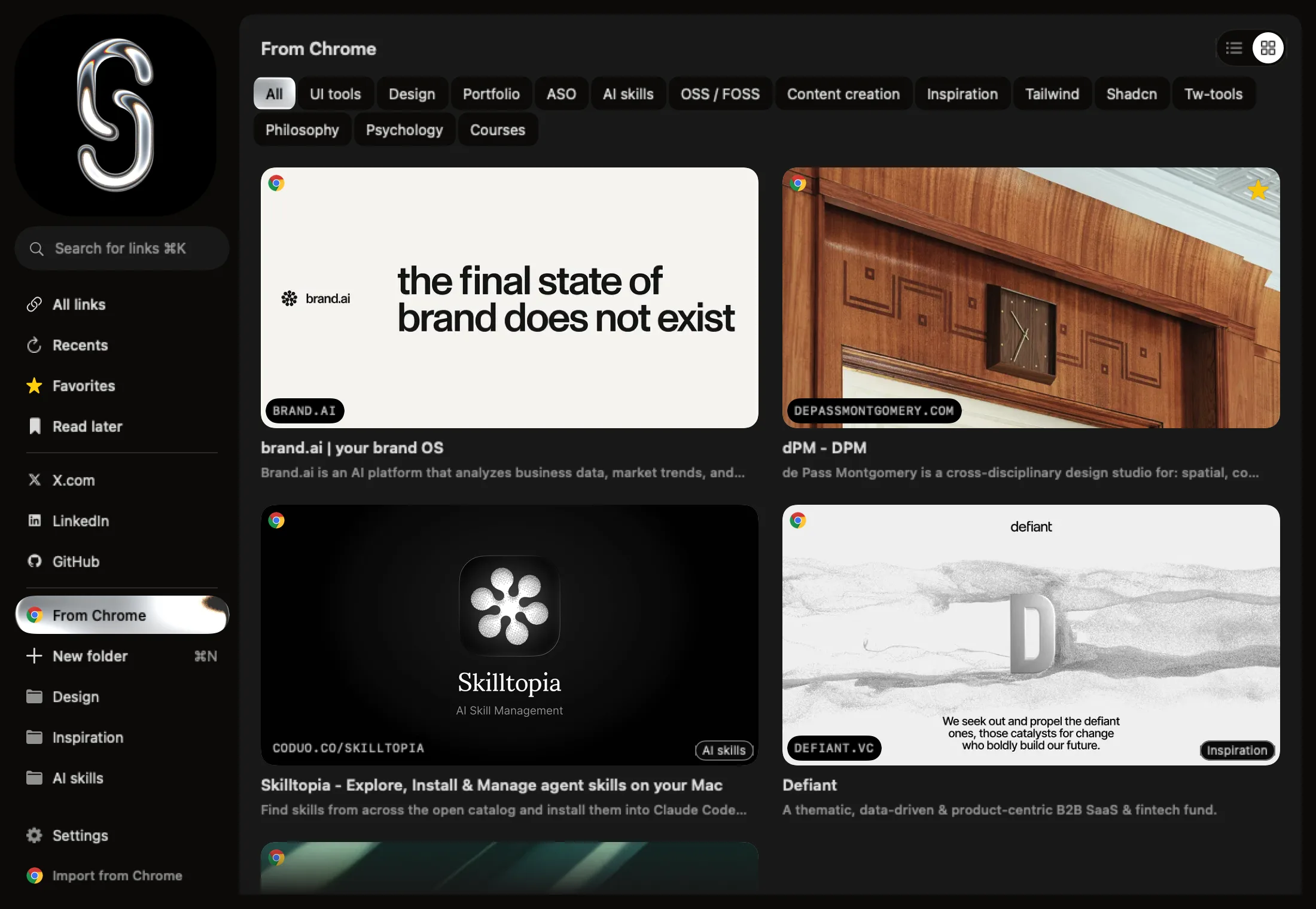Open All links in the sidebar
Image resolution: width=1316 pixels, height=909 pixels.
(122, 304)
